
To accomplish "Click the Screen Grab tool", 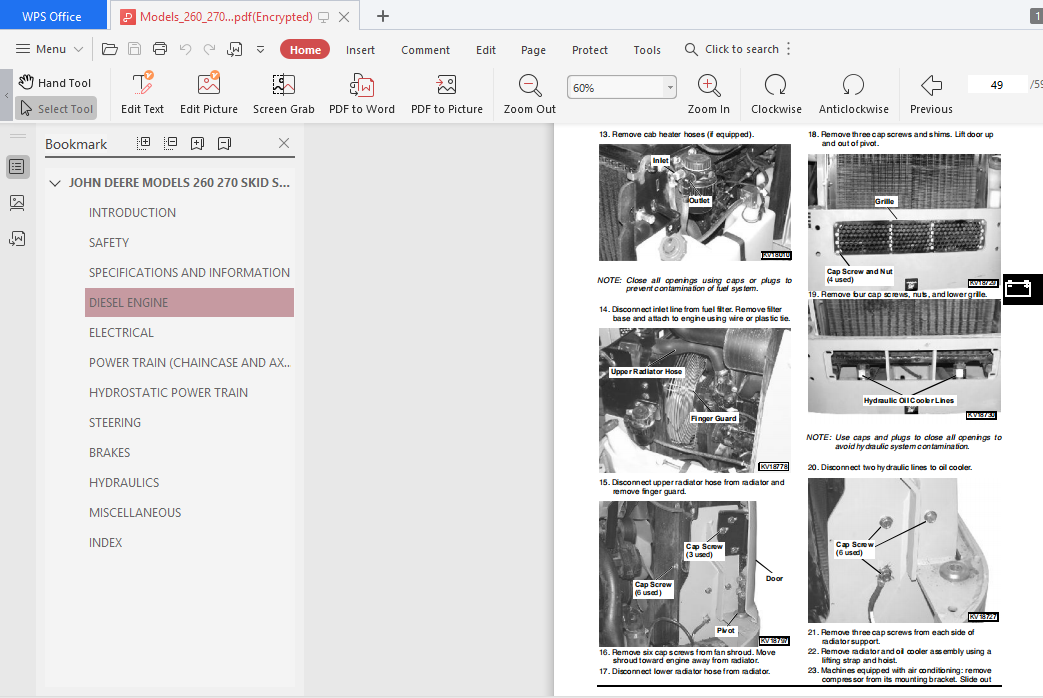I will (x=283, y=93).
